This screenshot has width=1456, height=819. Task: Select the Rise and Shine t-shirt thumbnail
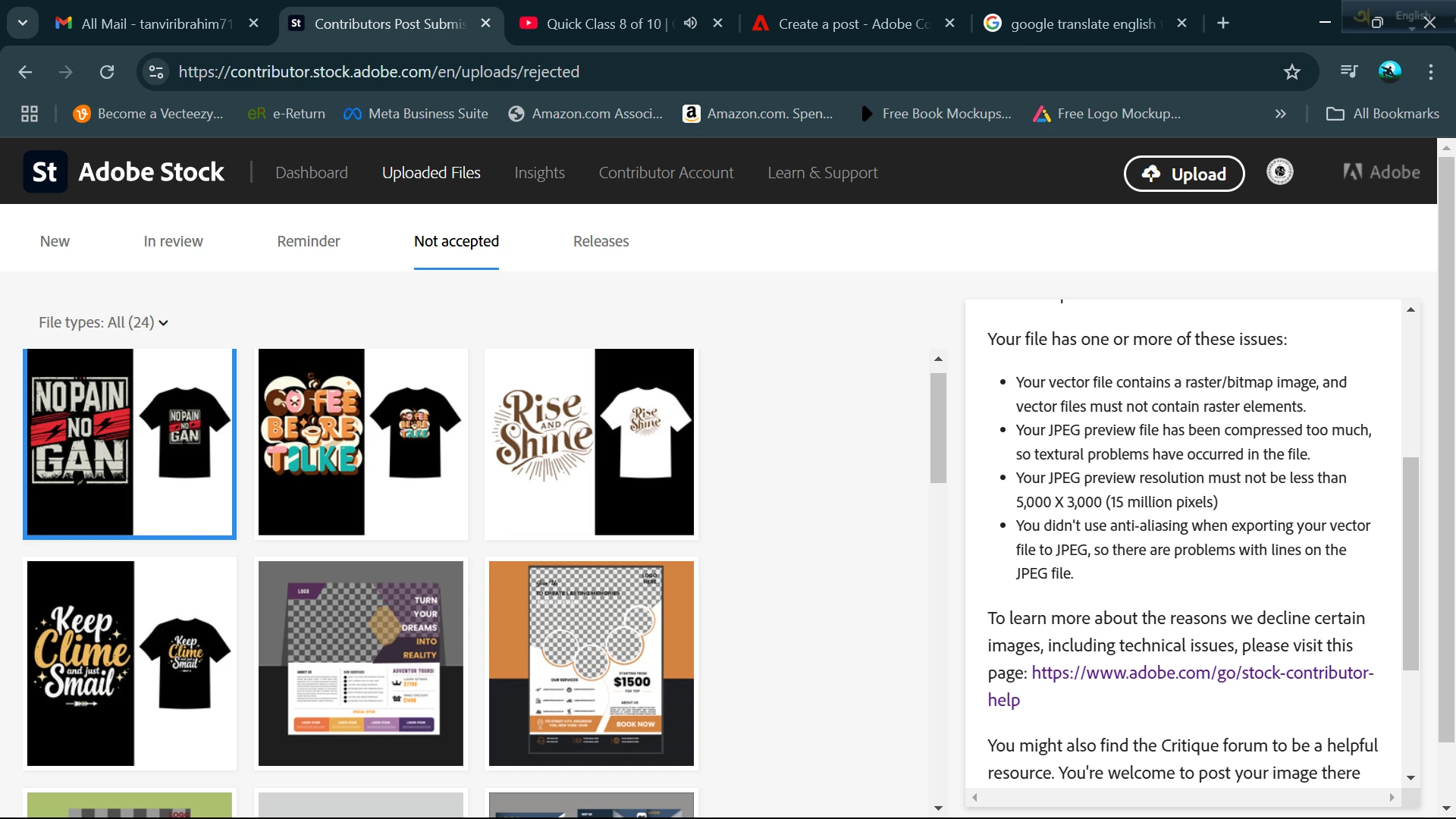(x=591, y=443)
